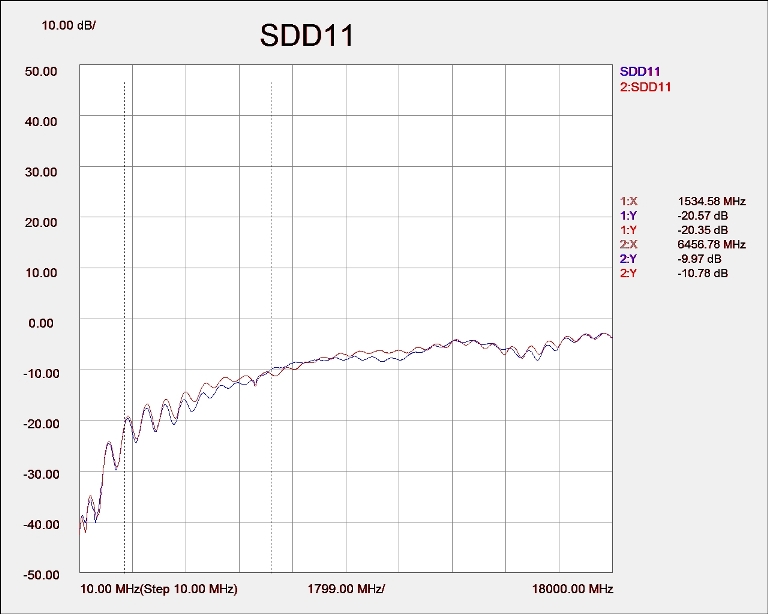Click the 2:X marker label
This screenshot has height=614, width=768.
(629, 244)
